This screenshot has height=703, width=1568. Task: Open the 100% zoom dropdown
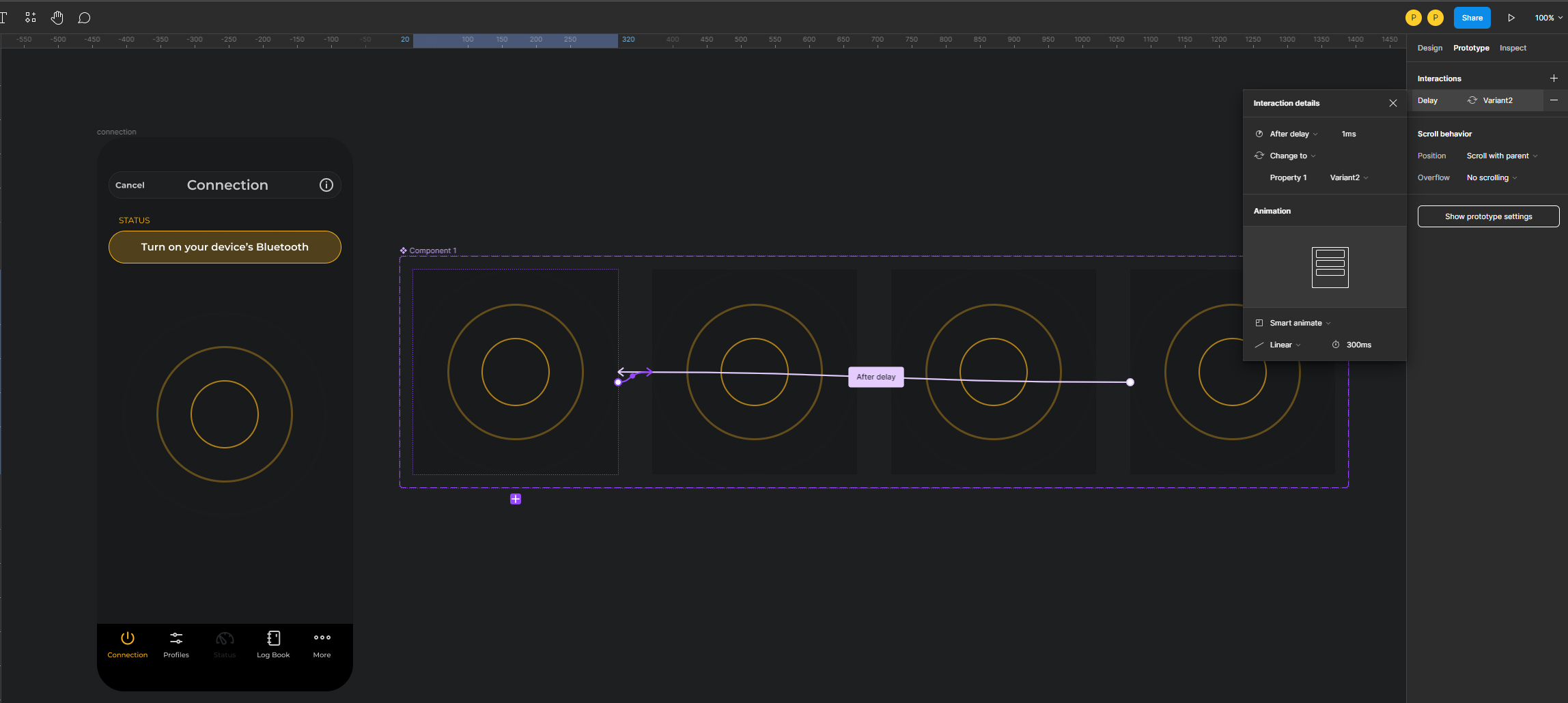click(x=1548, y=18)
